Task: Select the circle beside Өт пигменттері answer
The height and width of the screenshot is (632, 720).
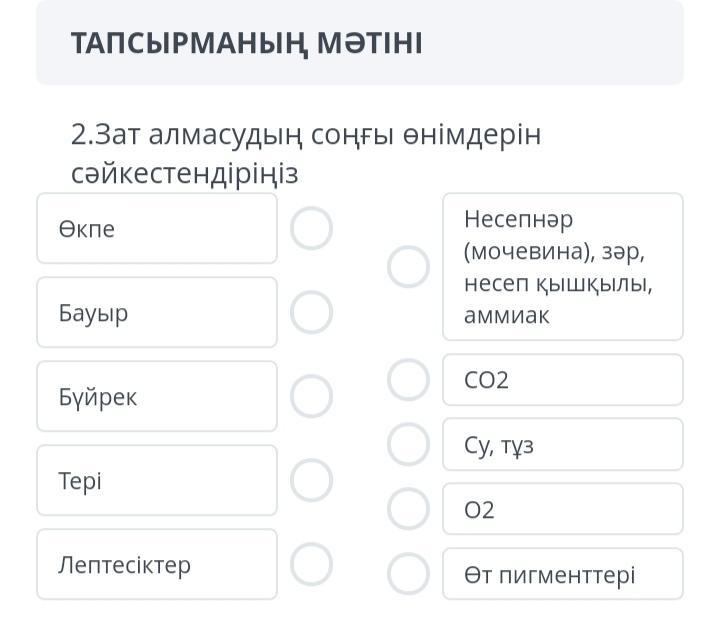Action: click(408, 574)
